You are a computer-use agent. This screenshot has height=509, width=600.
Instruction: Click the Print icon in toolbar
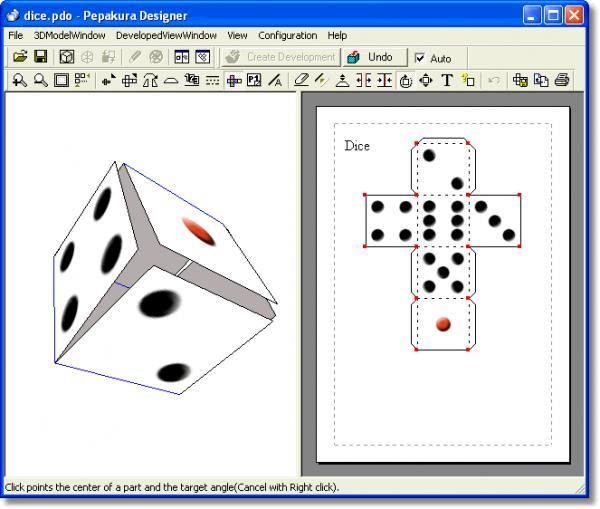point(562,81)
